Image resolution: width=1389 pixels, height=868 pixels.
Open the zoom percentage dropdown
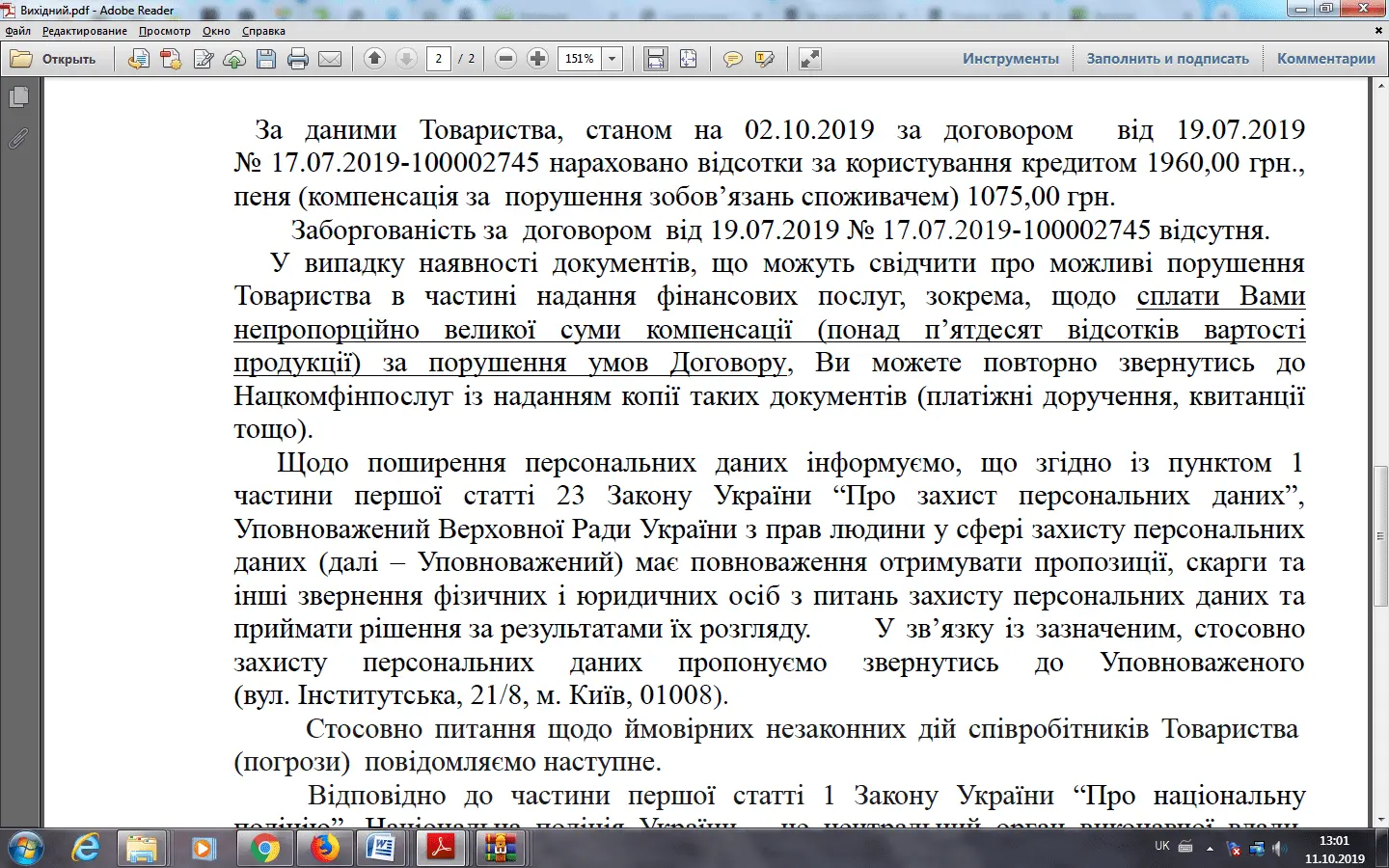(610, 58)
